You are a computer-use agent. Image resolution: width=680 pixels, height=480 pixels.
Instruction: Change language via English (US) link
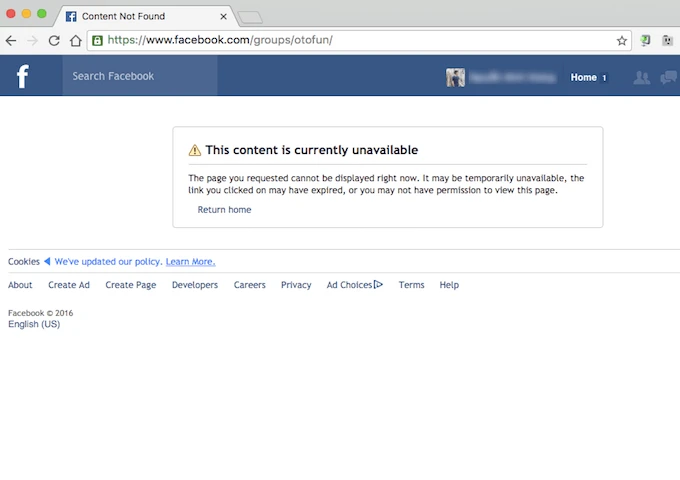coord(34,324)
